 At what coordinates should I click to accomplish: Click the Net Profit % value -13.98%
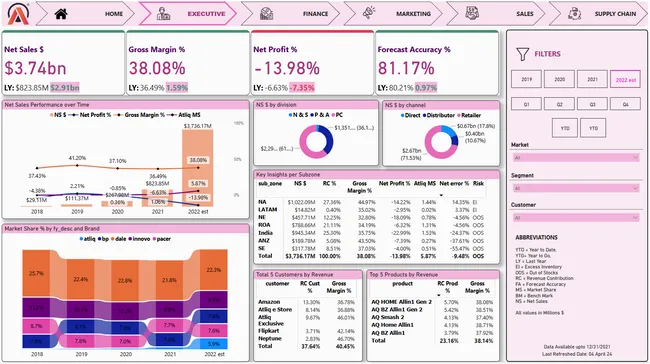click(x=286, y=68)
